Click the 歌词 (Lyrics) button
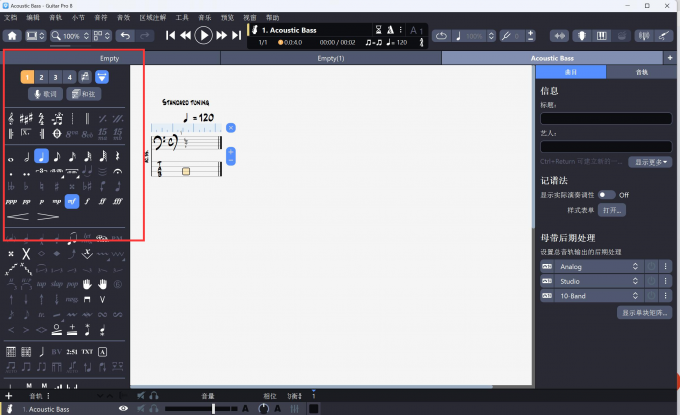This screenshot has height=415, width=680. tap(46, 94)
